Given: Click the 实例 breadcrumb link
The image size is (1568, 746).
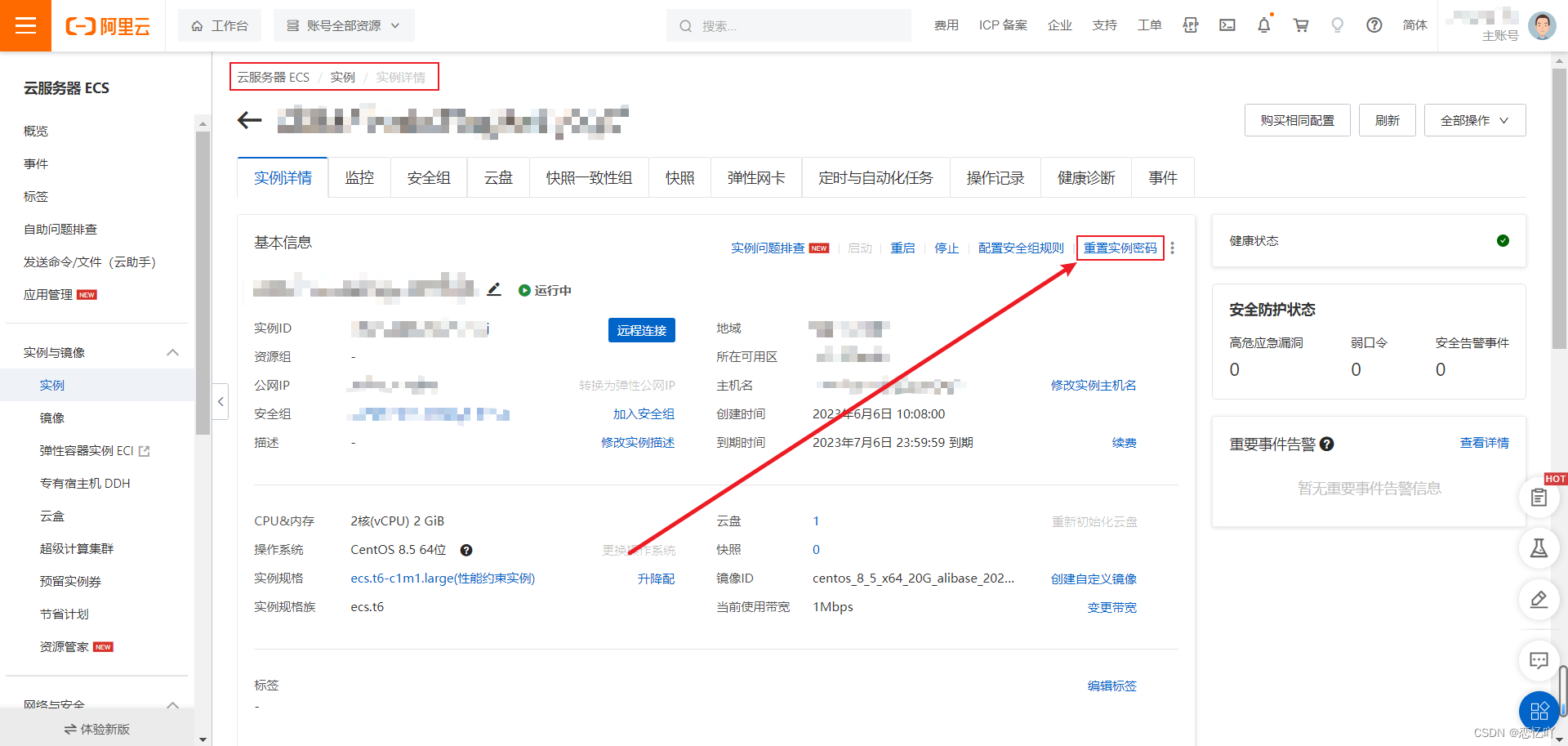Looking at the screenshot, I should (x=342, y=77).
